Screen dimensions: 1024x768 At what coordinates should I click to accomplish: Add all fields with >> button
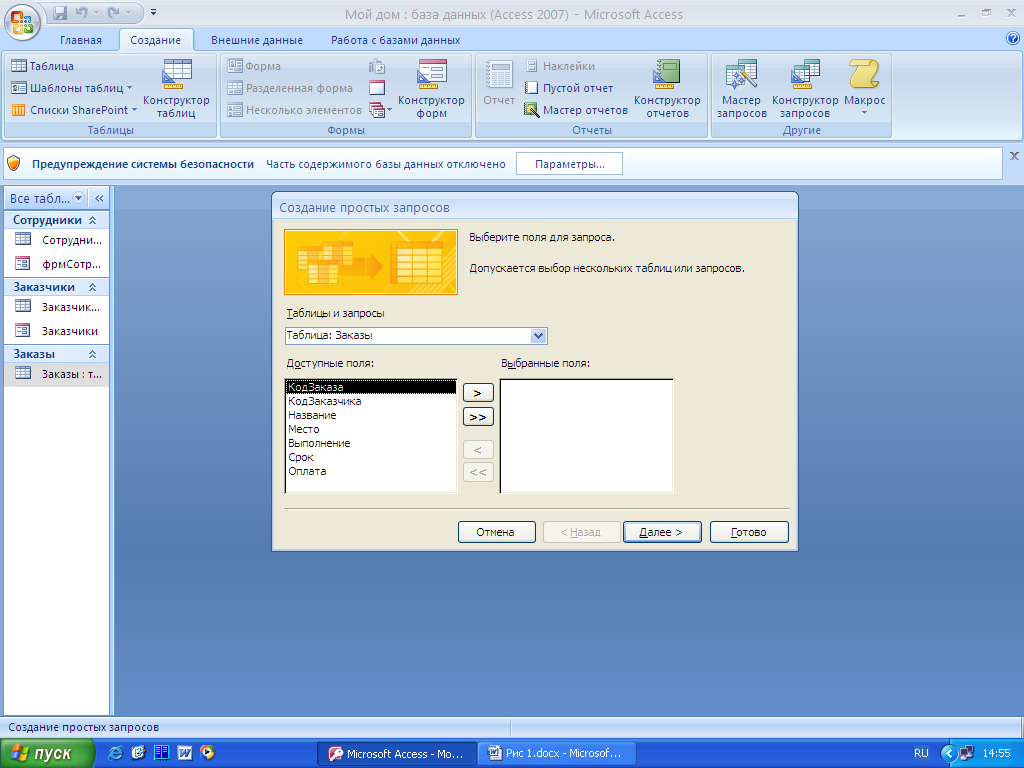tap(478, 417)
